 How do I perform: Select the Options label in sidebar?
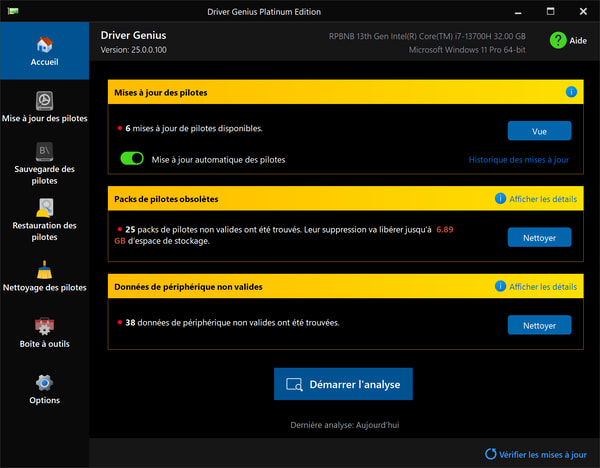tap(44, 400)
